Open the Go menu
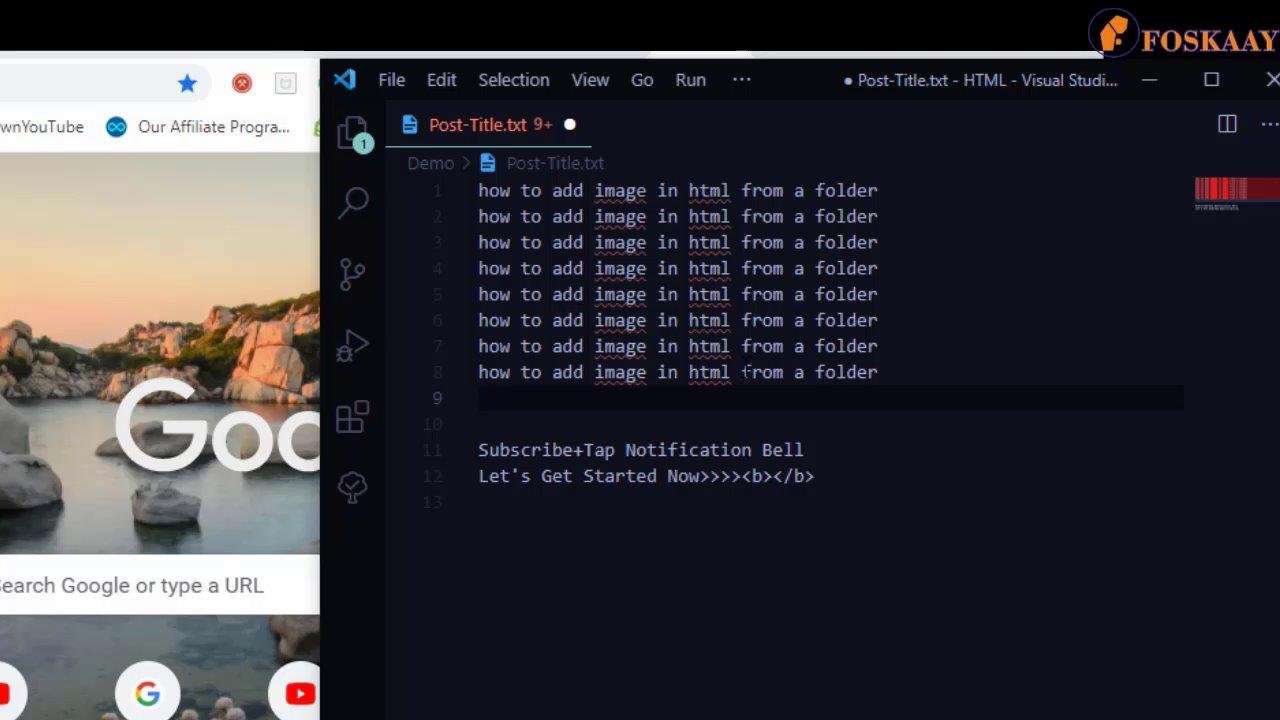The height and width of the screenshot is (720, 1280). click(x=641, y=80)
